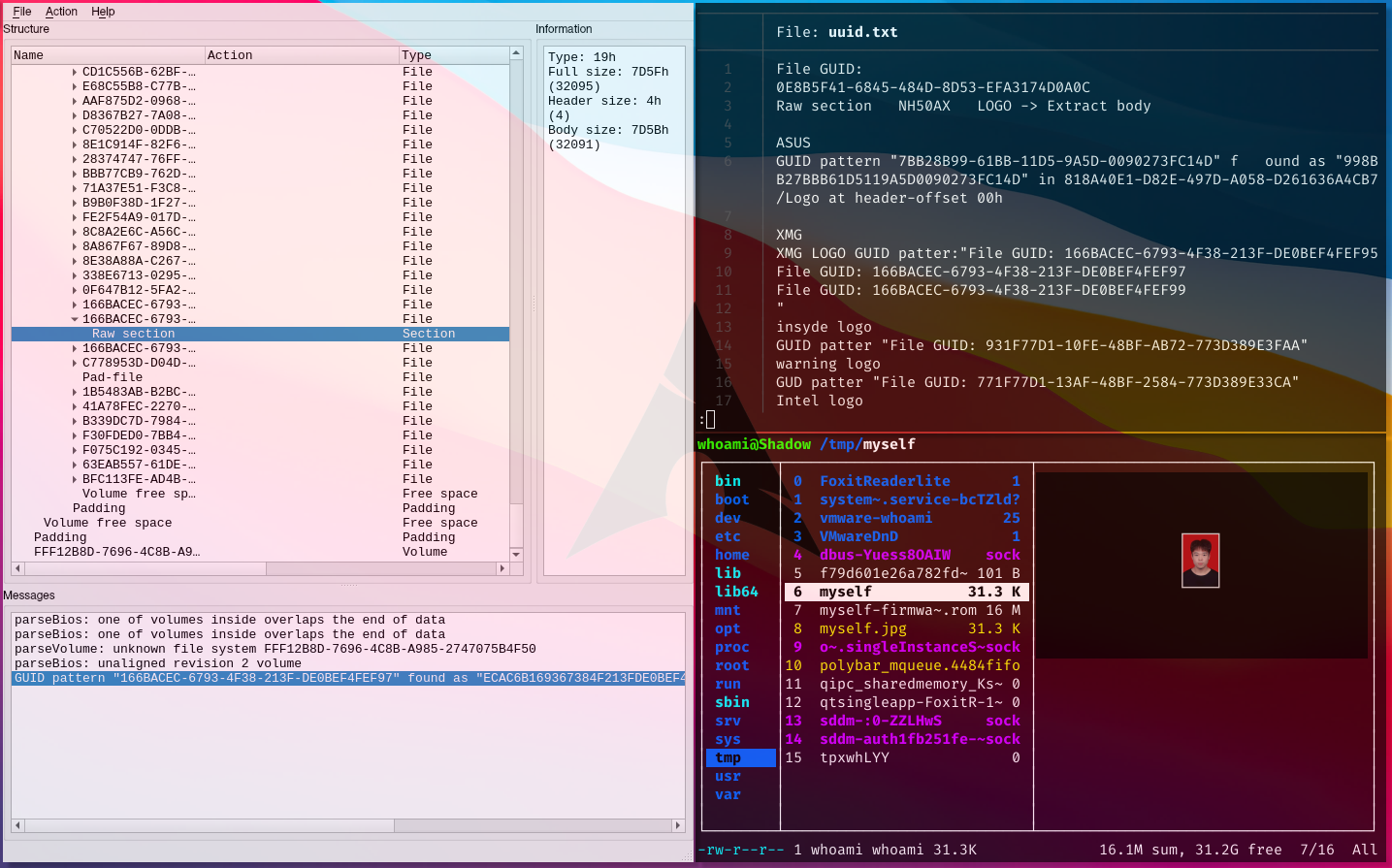
Task: Click the Structure tree scroll-up arrow
Action: coord(516,53)
